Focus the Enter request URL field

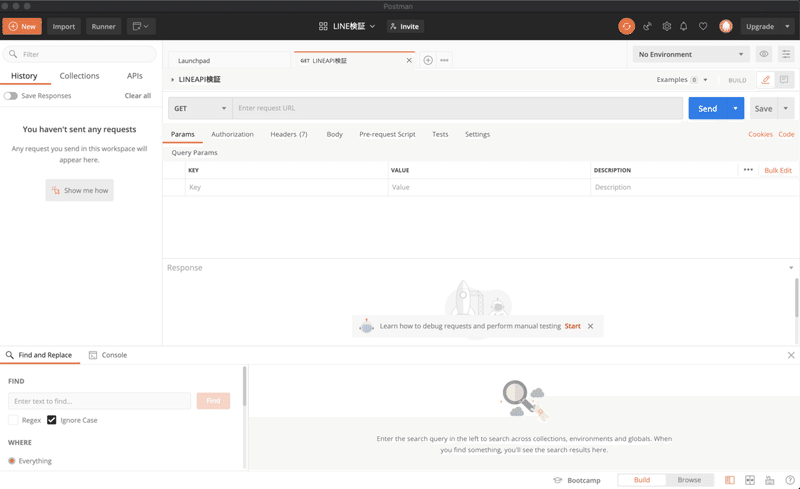tap(458, 108)
